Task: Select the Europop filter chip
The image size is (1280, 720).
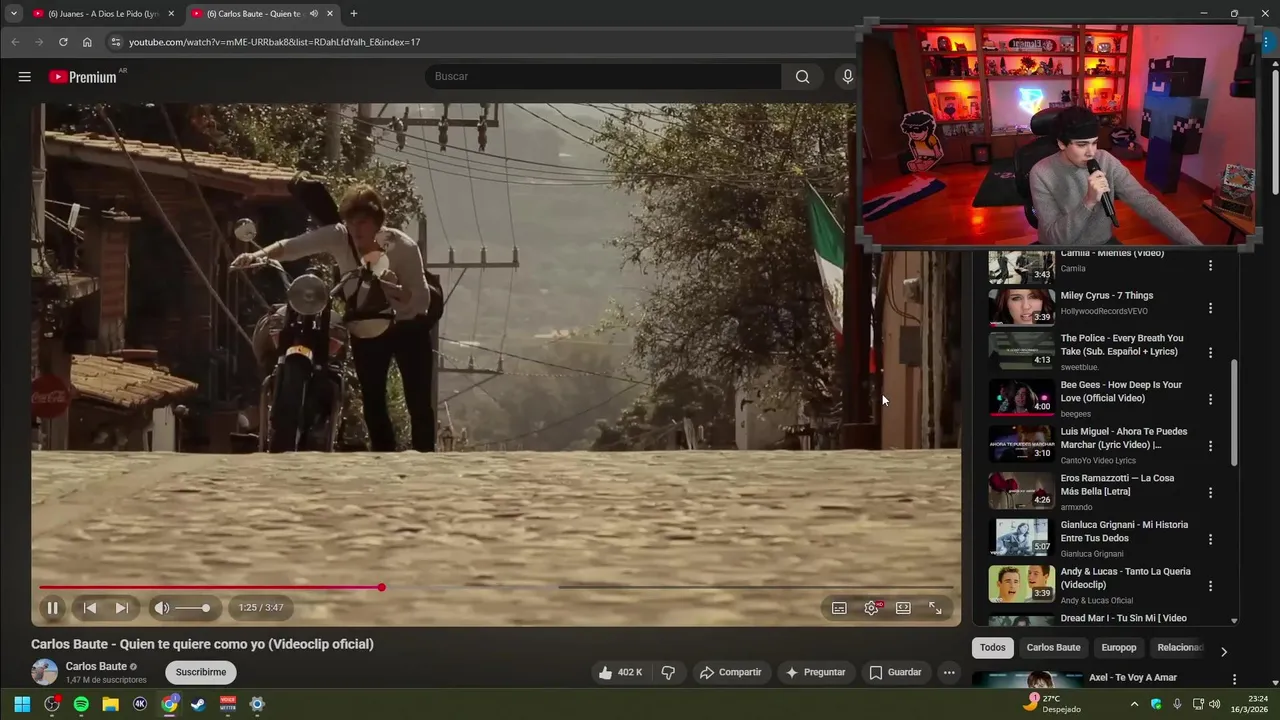Action: [1119, 647]
